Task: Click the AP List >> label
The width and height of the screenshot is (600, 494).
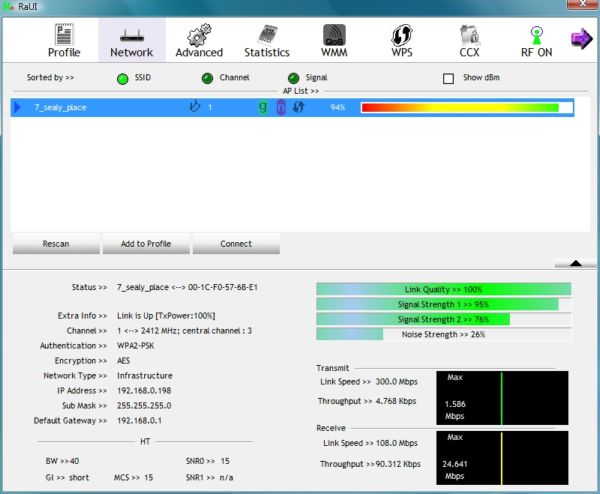Action: point(301,91)
